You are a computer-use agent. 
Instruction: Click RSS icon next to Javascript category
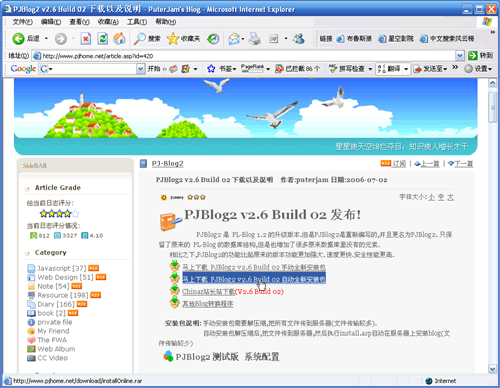click(x=94, y=268)
